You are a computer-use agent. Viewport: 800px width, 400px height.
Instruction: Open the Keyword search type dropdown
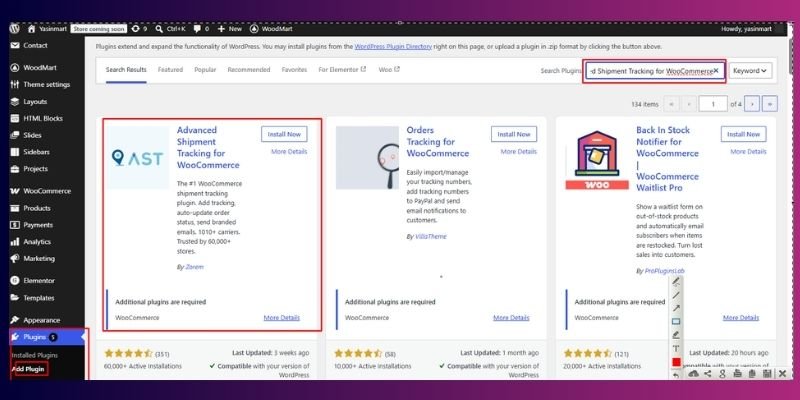(750, 71)
